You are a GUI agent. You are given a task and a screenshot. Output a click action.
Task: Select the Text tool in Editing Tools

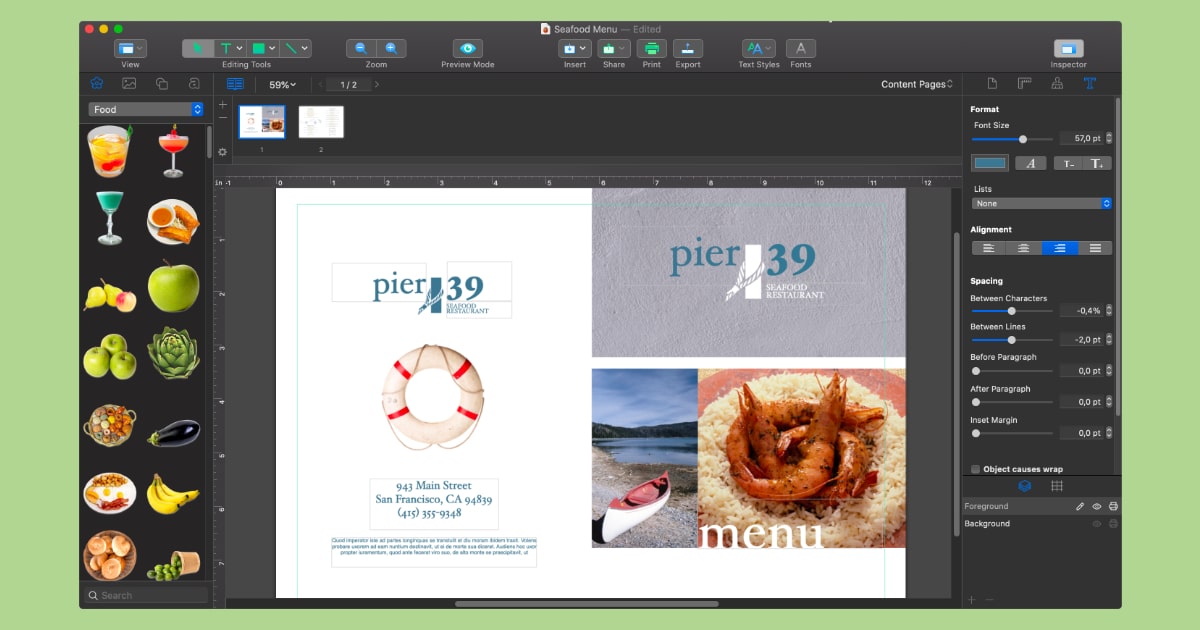(226, 47)
